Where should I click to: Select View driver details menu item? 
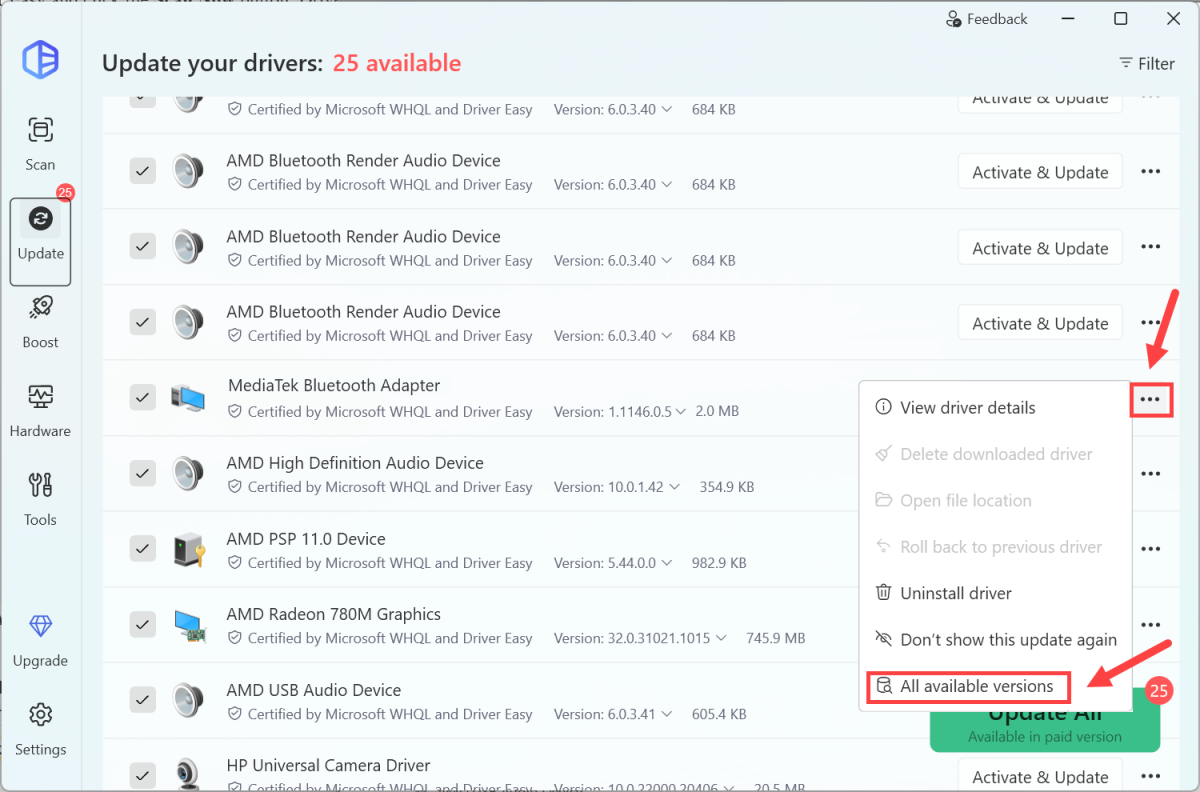tap(995, 408)
